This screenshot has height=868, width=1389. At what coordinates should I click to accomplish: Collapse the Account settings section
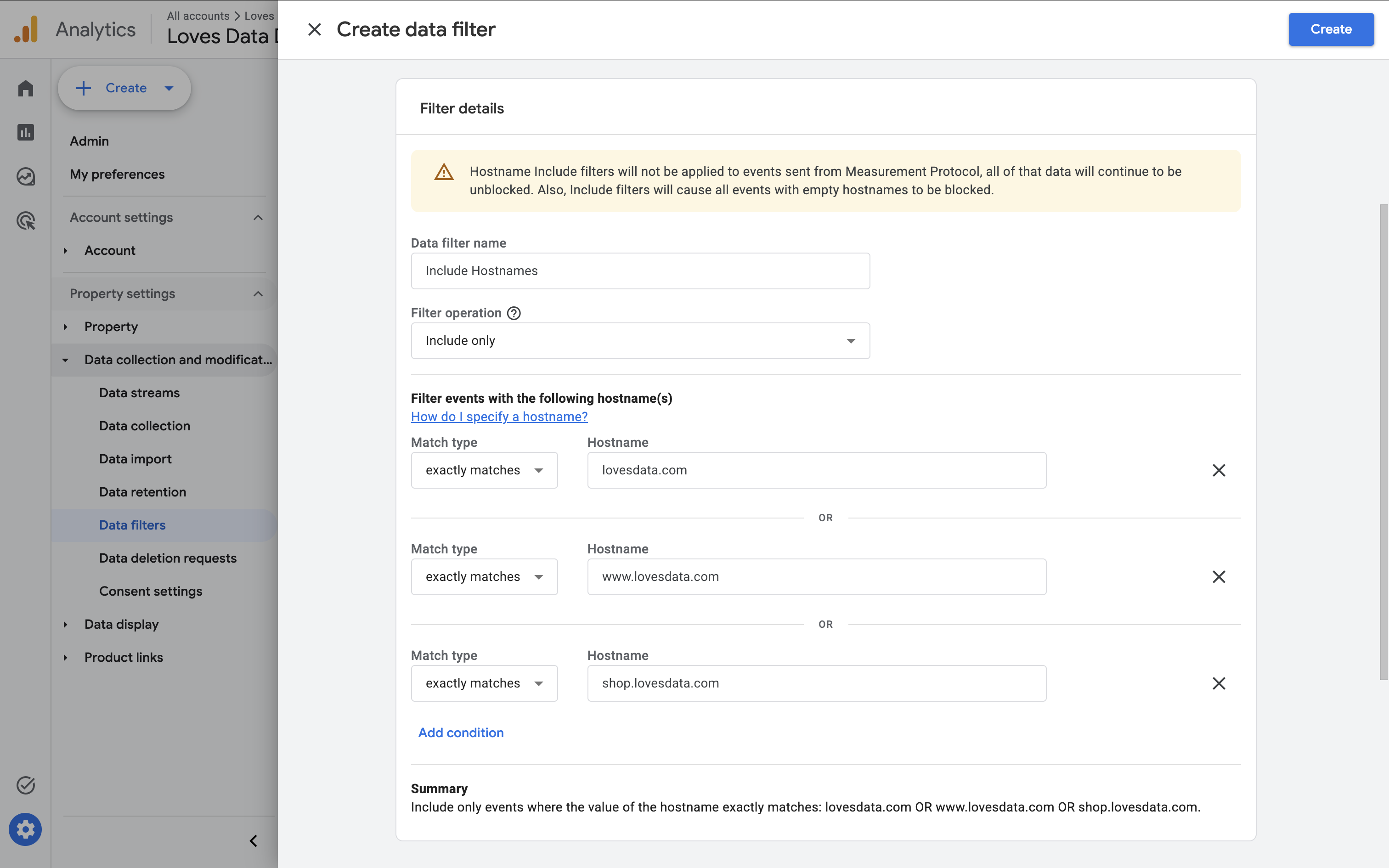[258, 218]
